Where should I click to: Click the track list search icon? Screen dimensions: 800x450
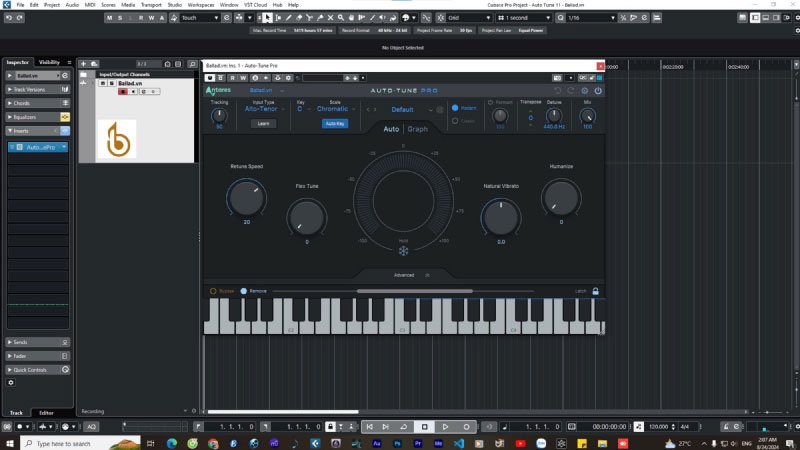point(192,64)
